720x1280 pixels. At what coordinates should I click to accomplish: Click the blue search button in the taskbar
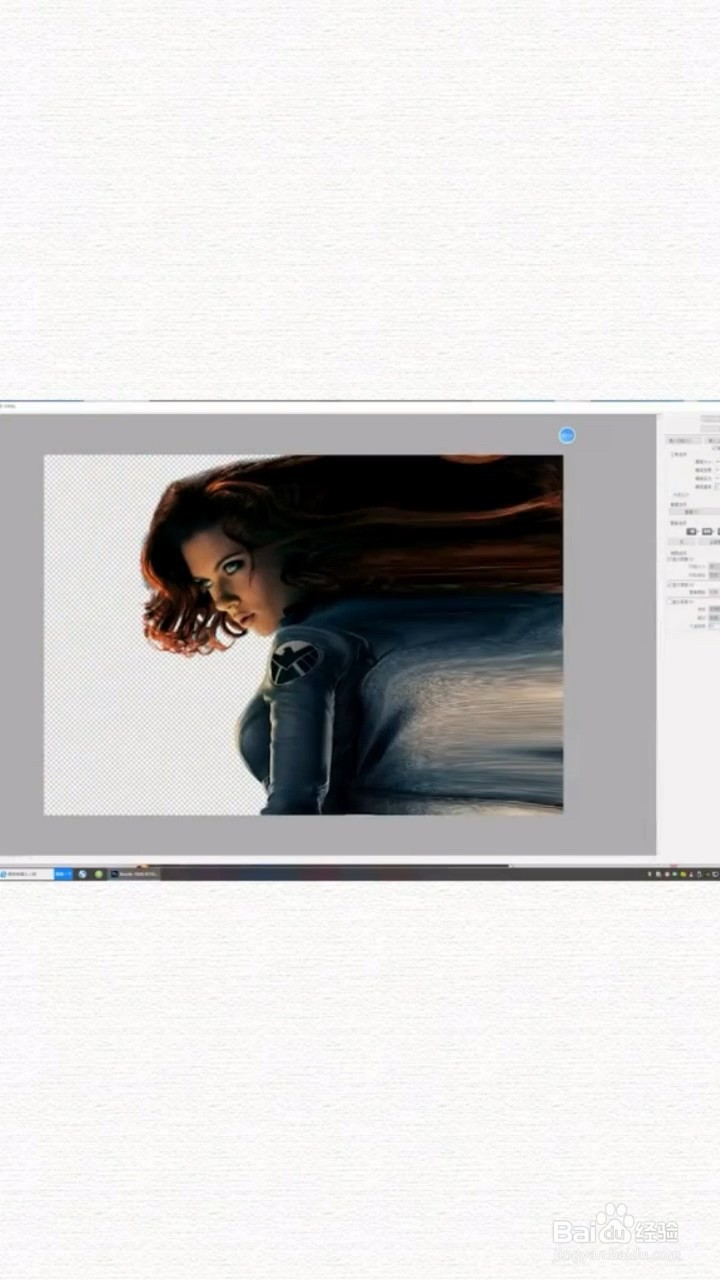tap(63, 874)
